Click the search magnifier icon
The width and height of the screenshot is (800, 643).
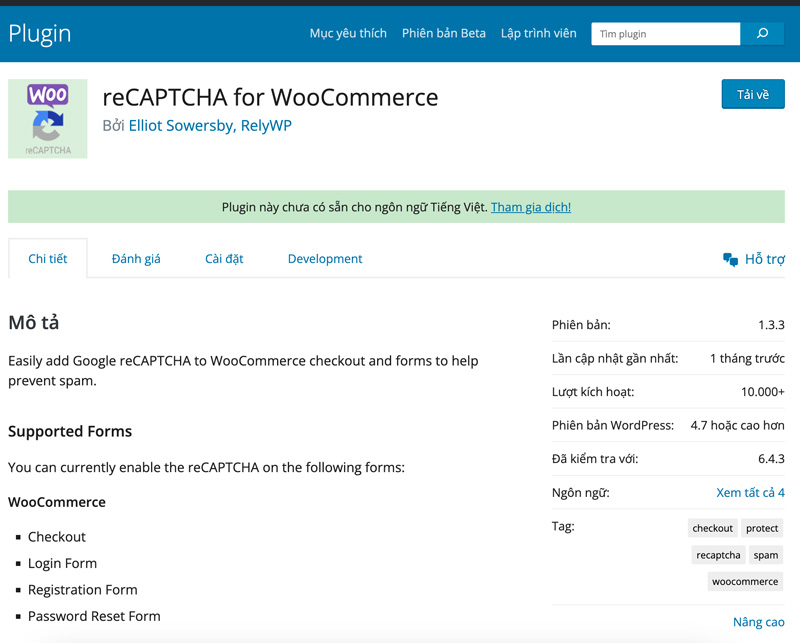click(762, 33)
